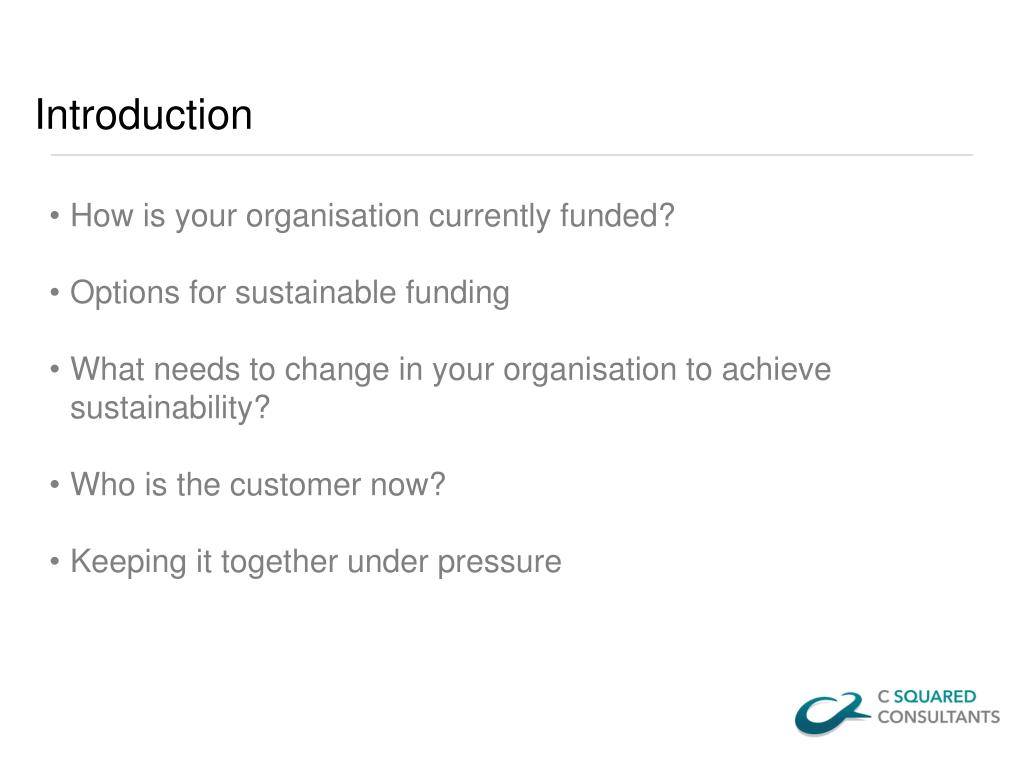
Task: Click the bullet dot before 'Who is the customer'
Action: pyautogui.click(x=55, y=485)
